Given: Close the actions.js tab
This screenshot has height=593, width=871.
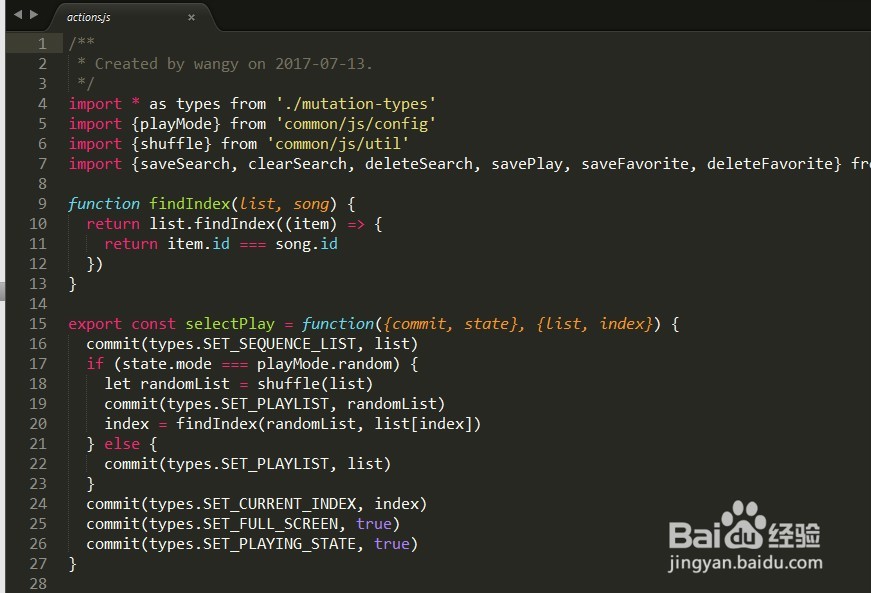Looking at the screenshot, I should click(x=191, y=18).
